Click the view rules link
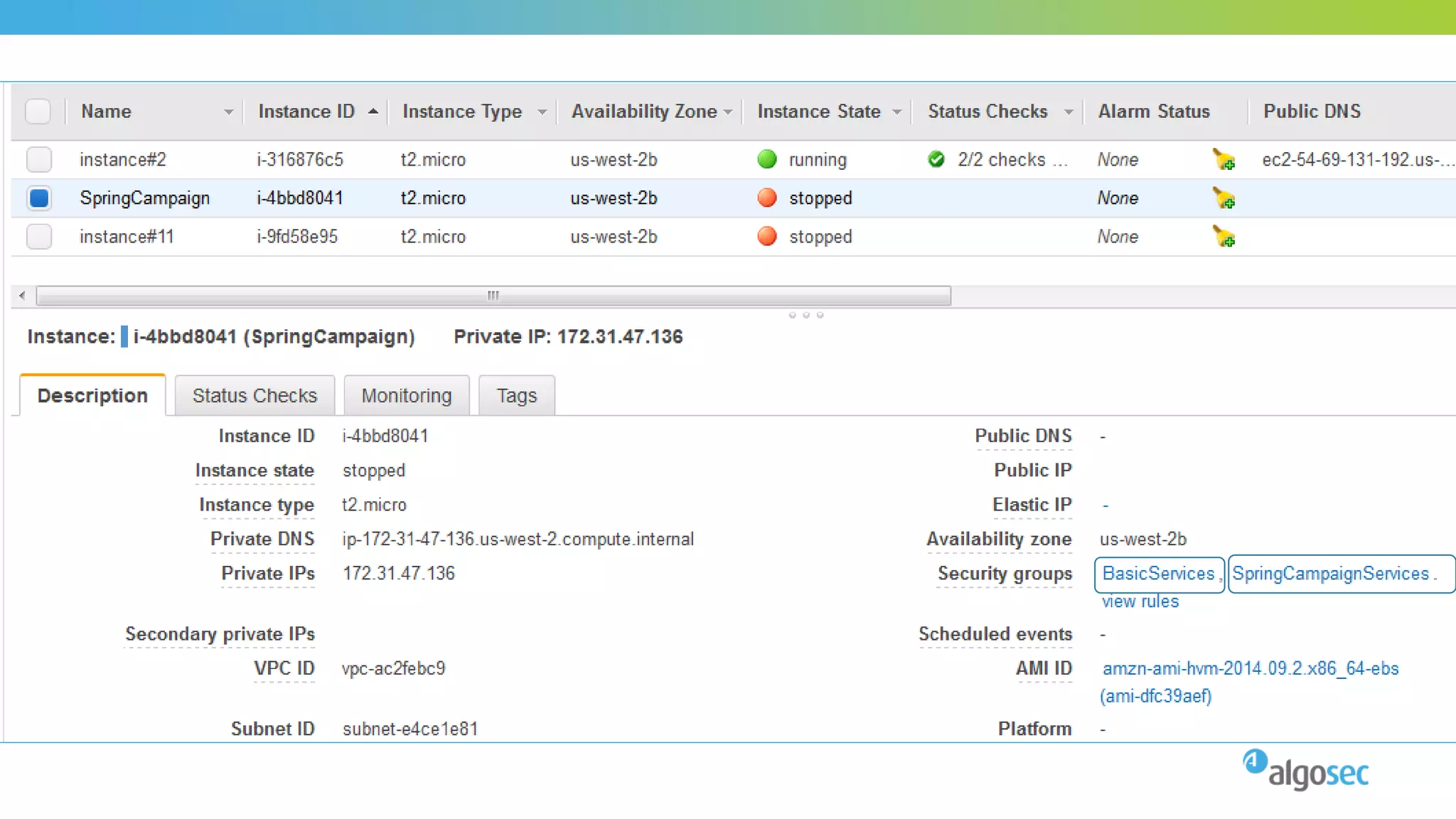This screenshot has height=819, width=1456. coord(1140,601)
